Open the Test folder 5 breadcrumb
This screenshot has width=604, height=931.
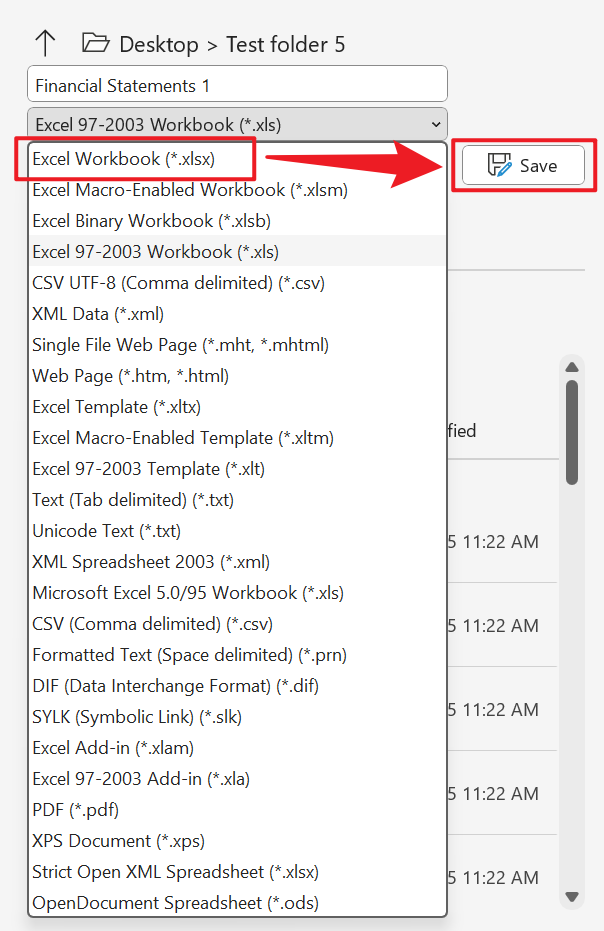click(285, 45)
